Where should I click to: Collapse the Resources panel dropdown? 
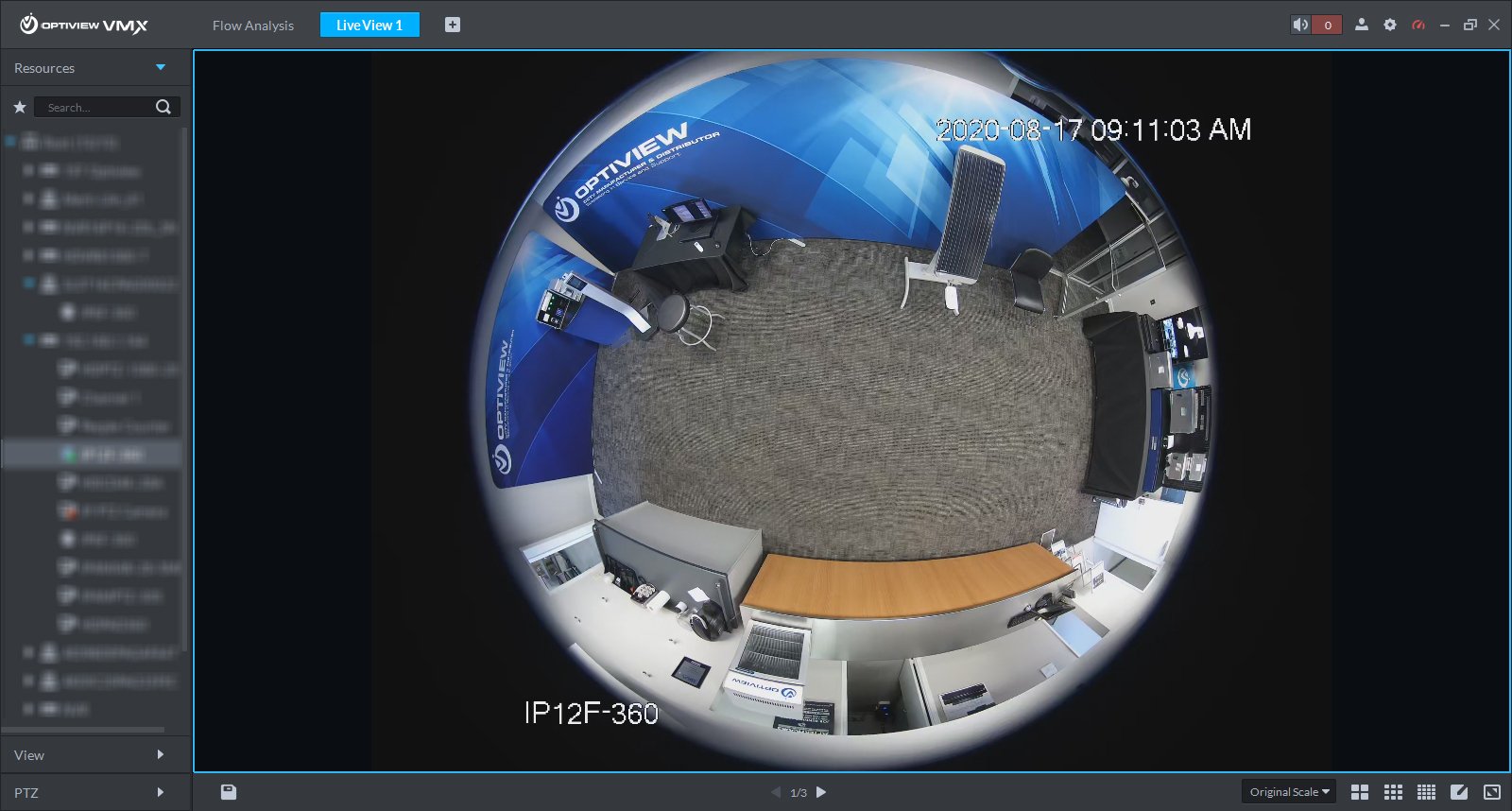click(161, 68)
